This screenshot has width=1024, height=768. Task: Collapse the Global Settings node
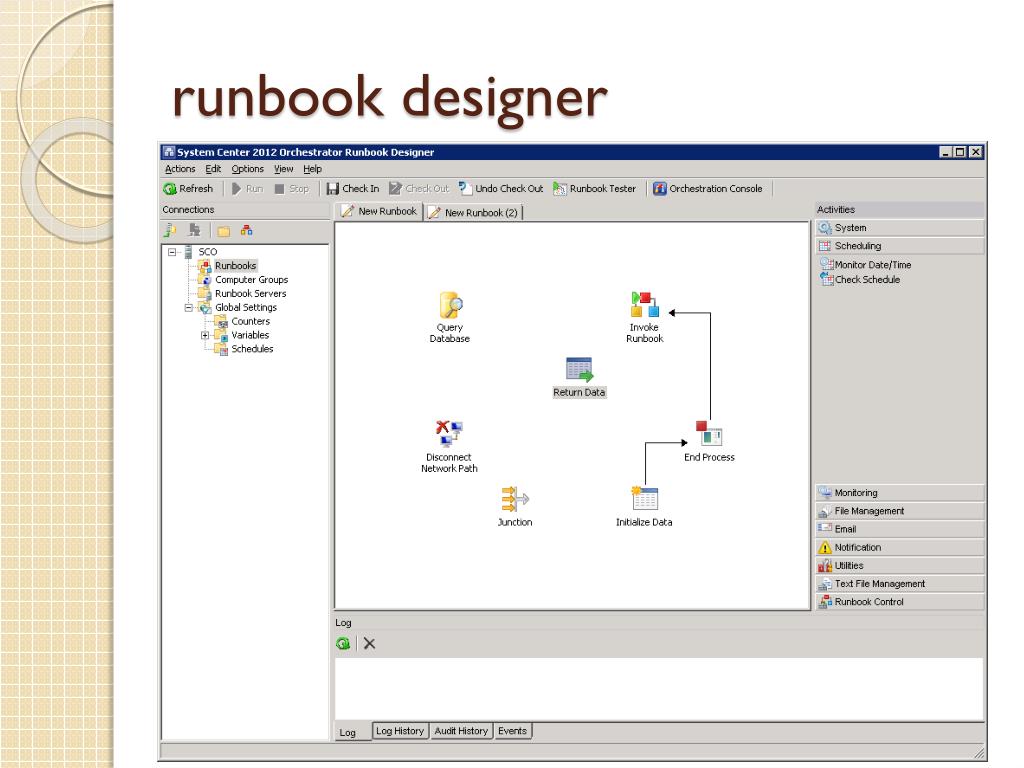pyautogui.click(x=189, y=308)
